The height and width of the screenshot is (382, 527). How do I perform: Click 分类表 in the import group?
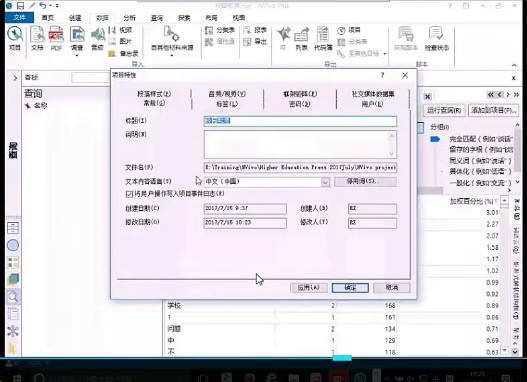pyautogui.click(x=220, y=30)
